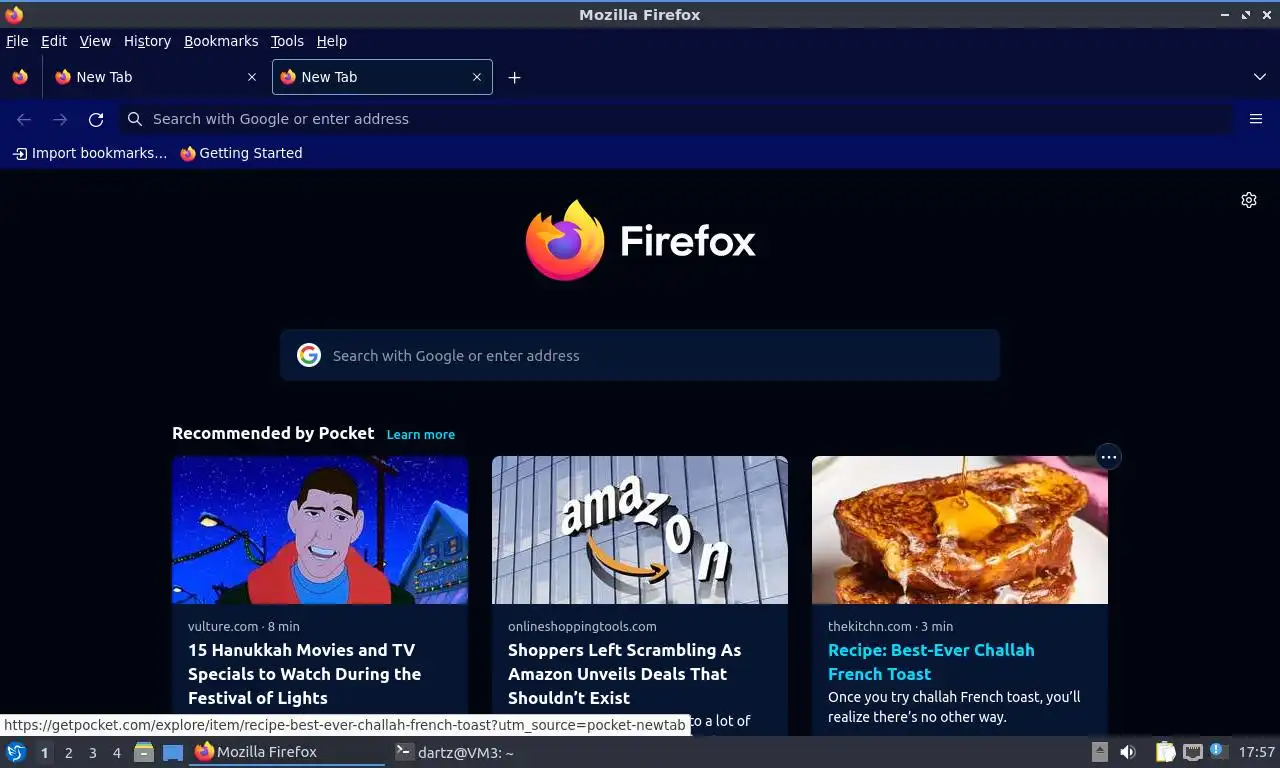Screen dimensions: 1280x768
Task: Open the Bookmarks menu
Action: (x=221, y=41)
